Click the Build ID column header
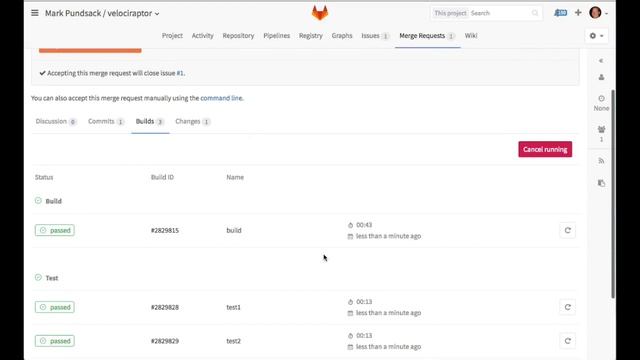The height and width of the screenshot is (360, 640). pyautogui.click(x=162, y=177)
